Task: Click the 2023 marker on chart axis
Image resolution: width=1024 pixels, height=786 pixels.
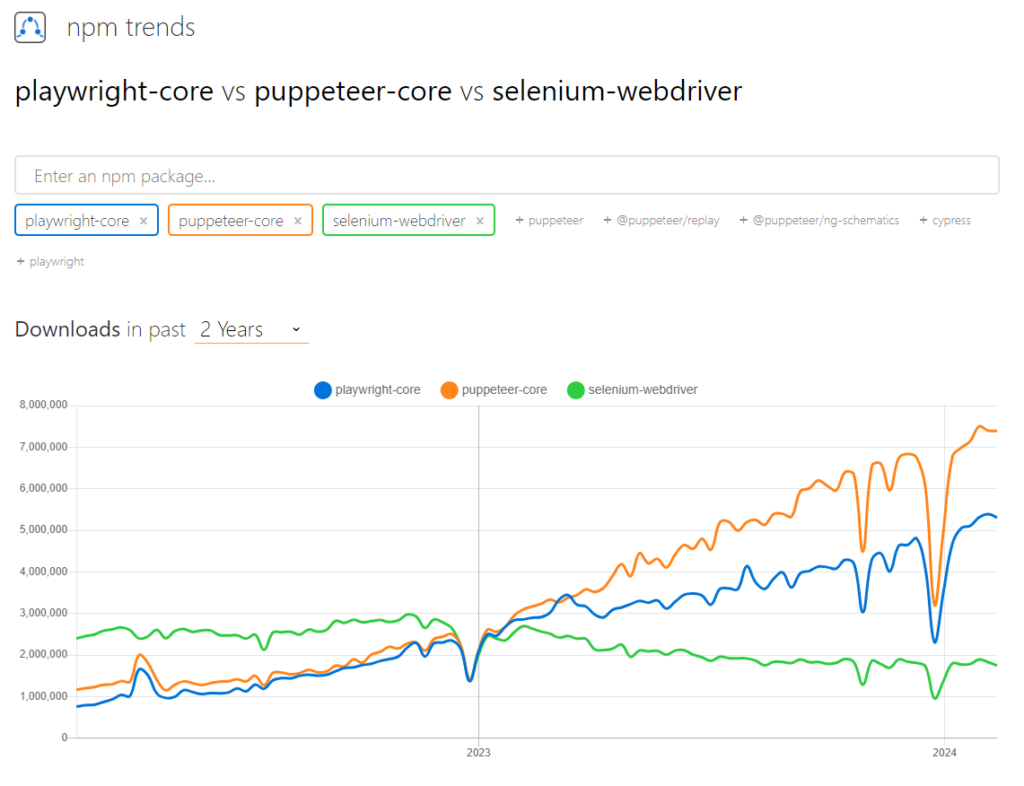Action: (478, 752)
